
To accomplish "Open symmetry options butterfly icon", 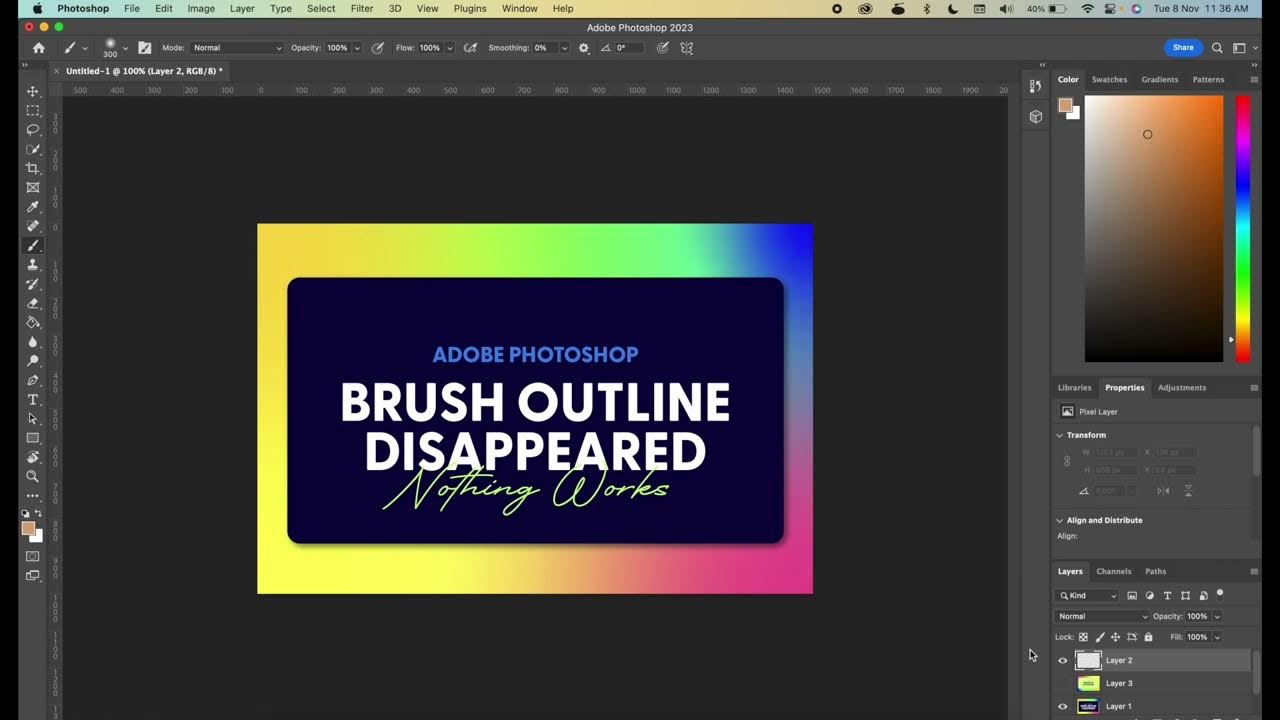I will [687, 48].
